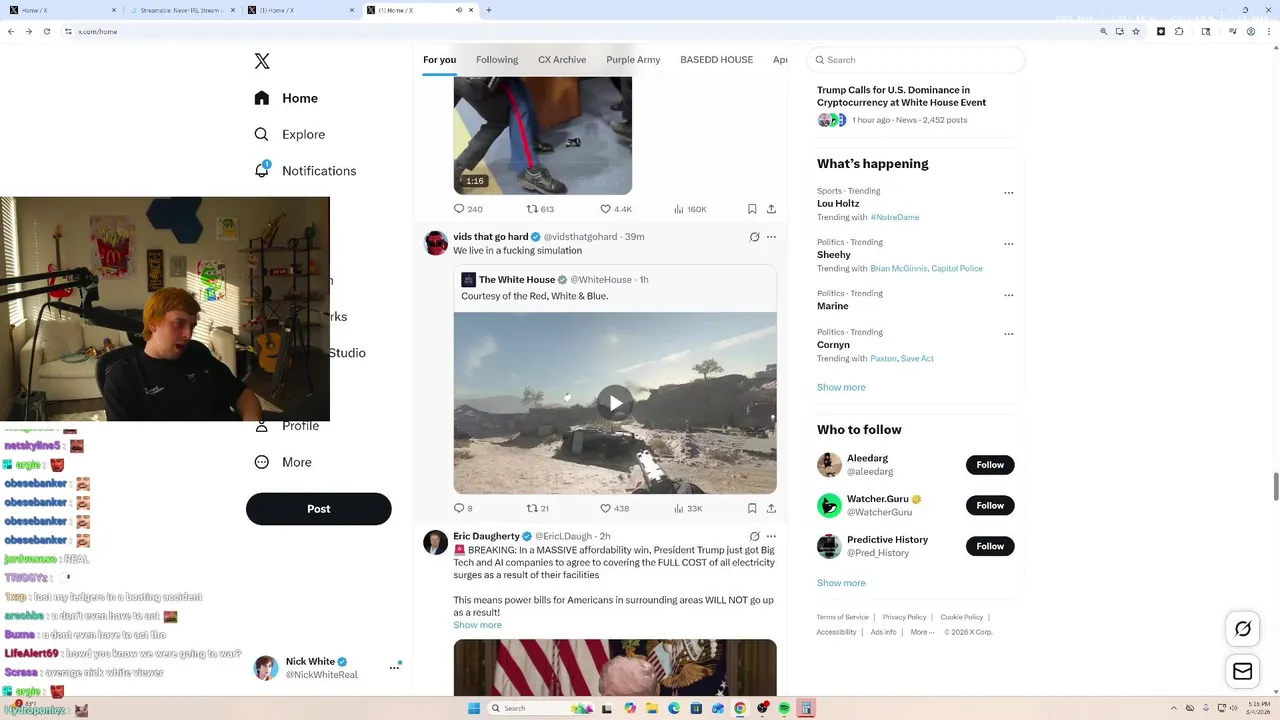Screen dimensions: 1280x720
Task: Open Trump crypto dominance news headline
Action: 901,96
